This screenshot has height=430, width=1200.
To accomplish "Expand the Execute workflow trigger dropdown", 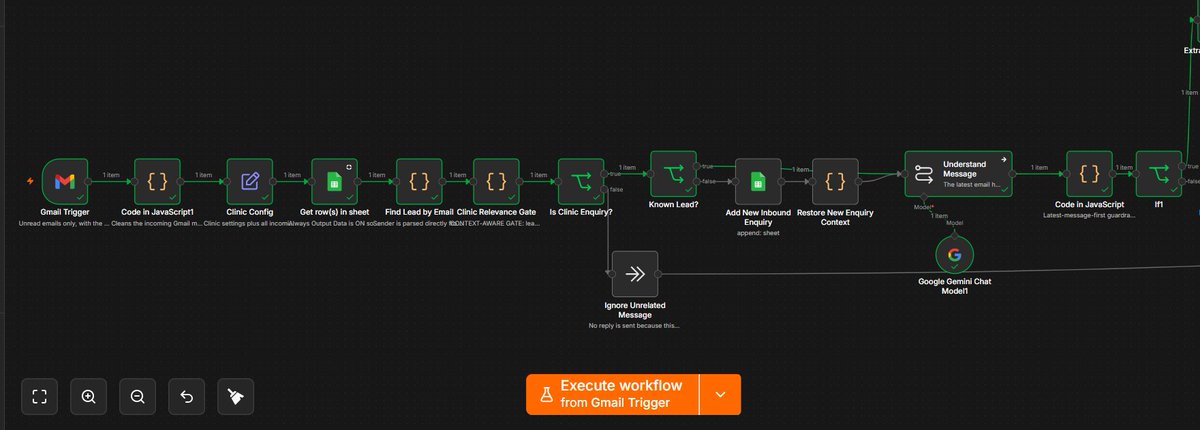I will (x=721, y=394).
